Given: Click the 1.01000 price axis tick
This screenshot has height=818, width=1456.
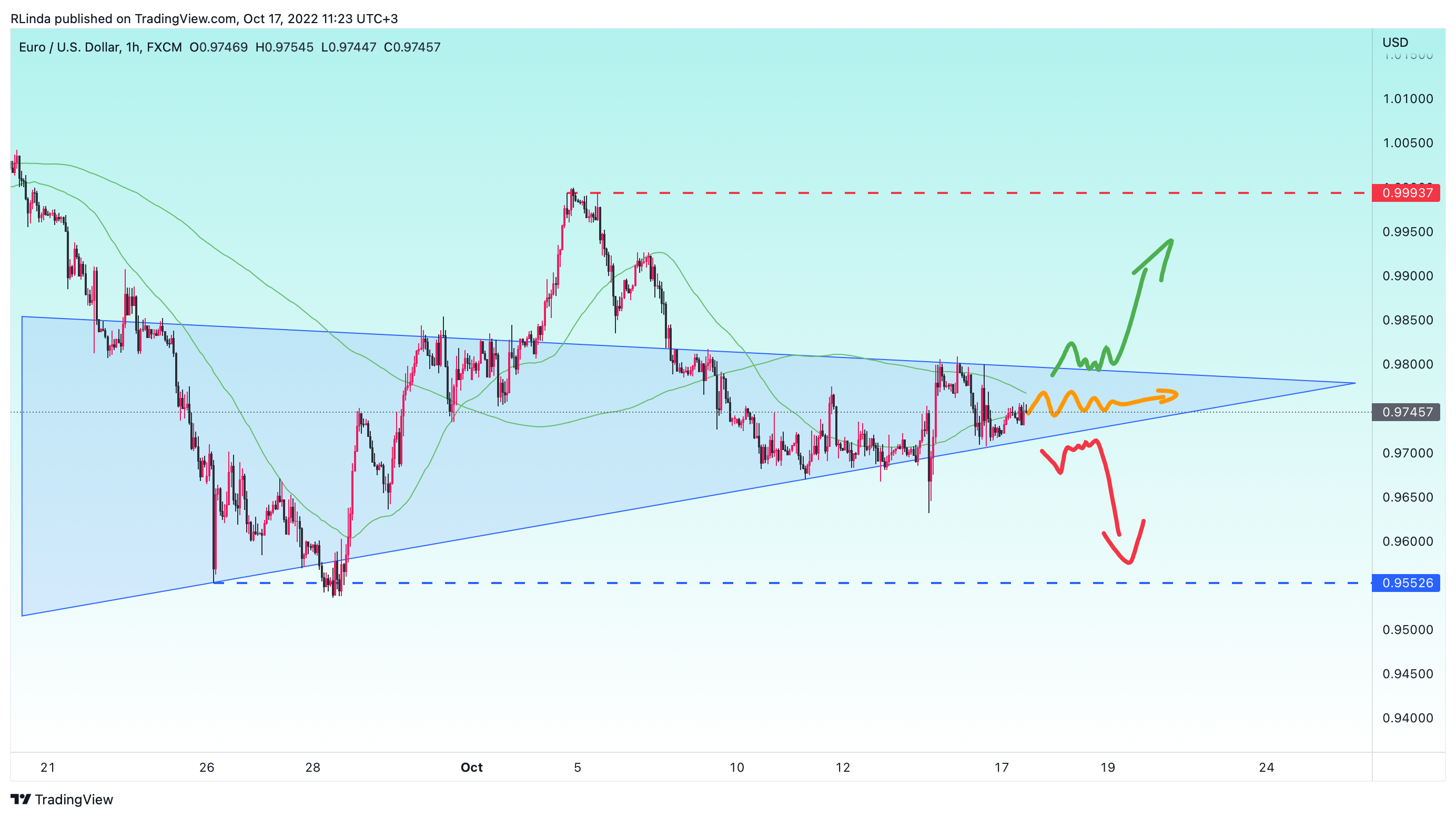Looking at the screenshot, I should tap(1408, 99).
